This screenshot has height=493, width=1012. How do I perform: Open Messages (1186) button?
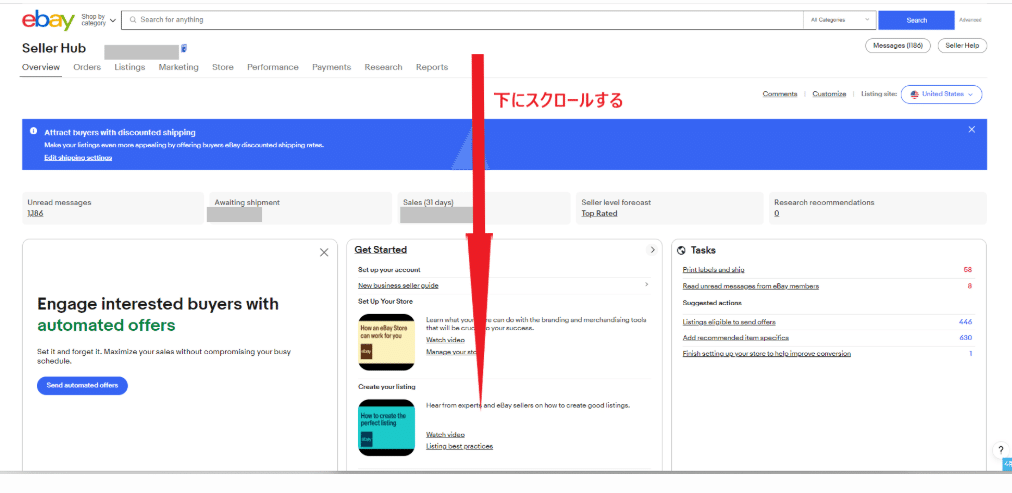tap(898, 46)
